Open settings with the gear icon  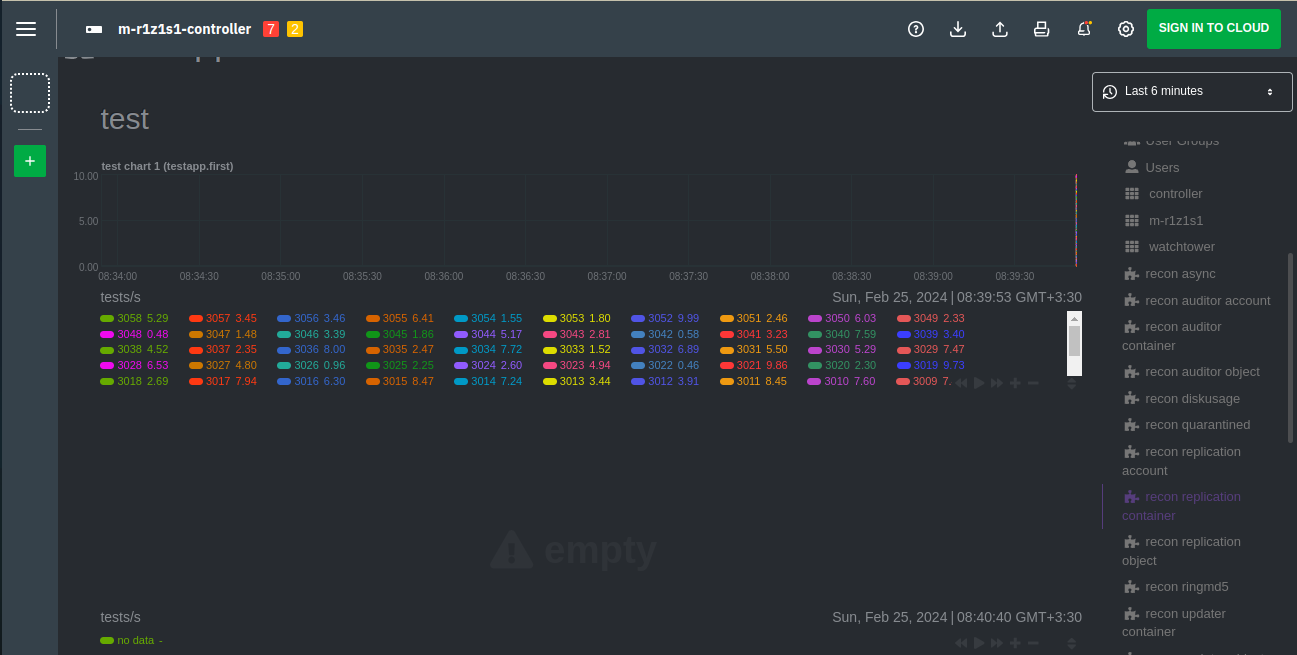tap(1126, 29)
